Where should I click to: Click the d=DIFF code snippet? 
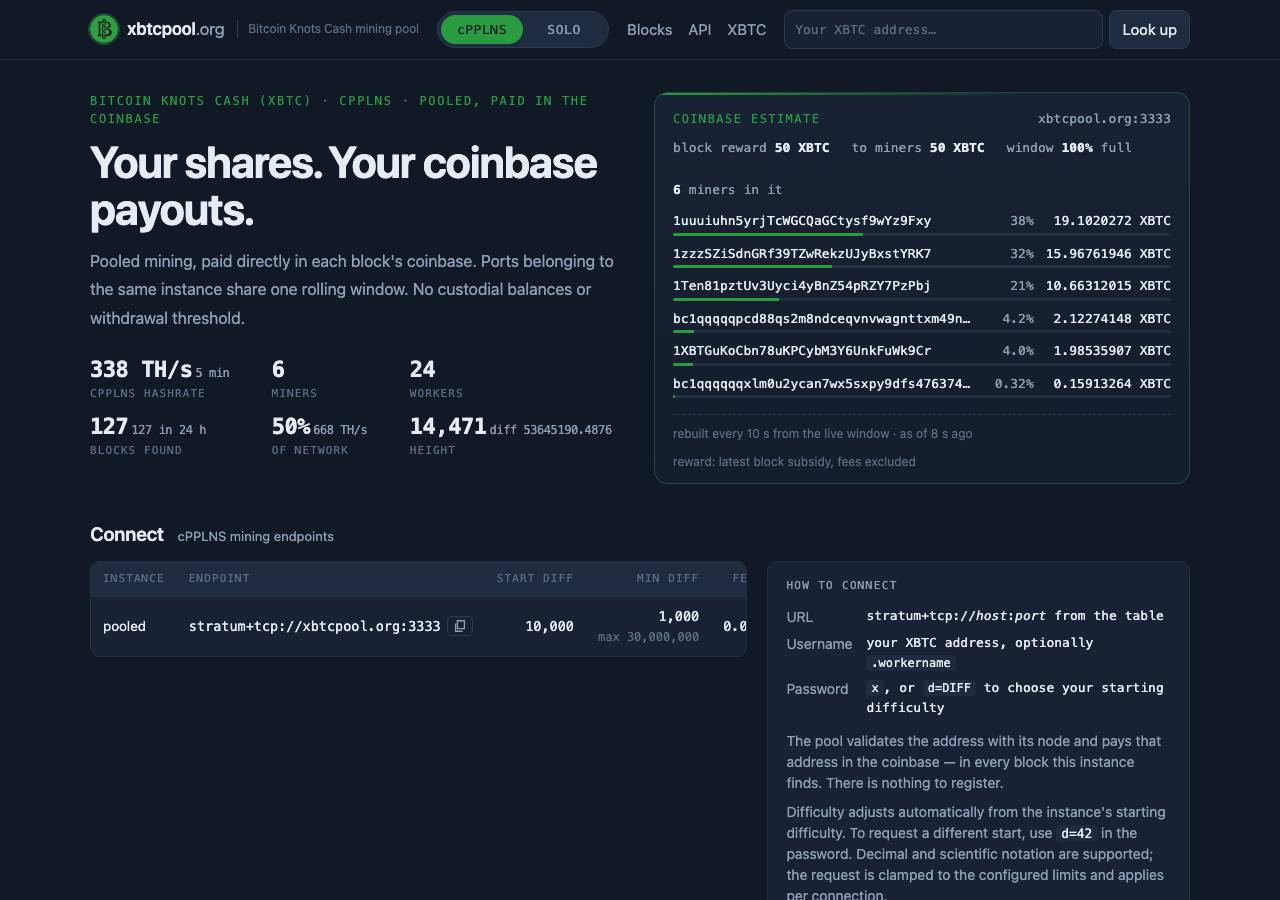click(x=948, y=688)
